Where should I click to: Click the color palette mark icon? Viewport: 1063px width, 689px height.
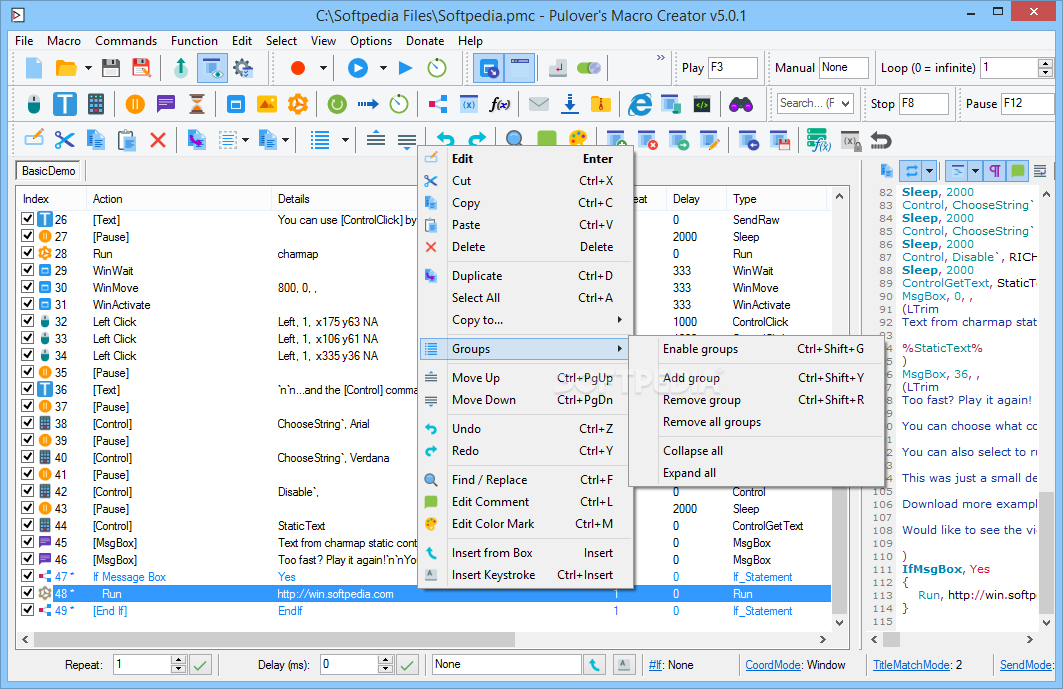click(577, 139)
